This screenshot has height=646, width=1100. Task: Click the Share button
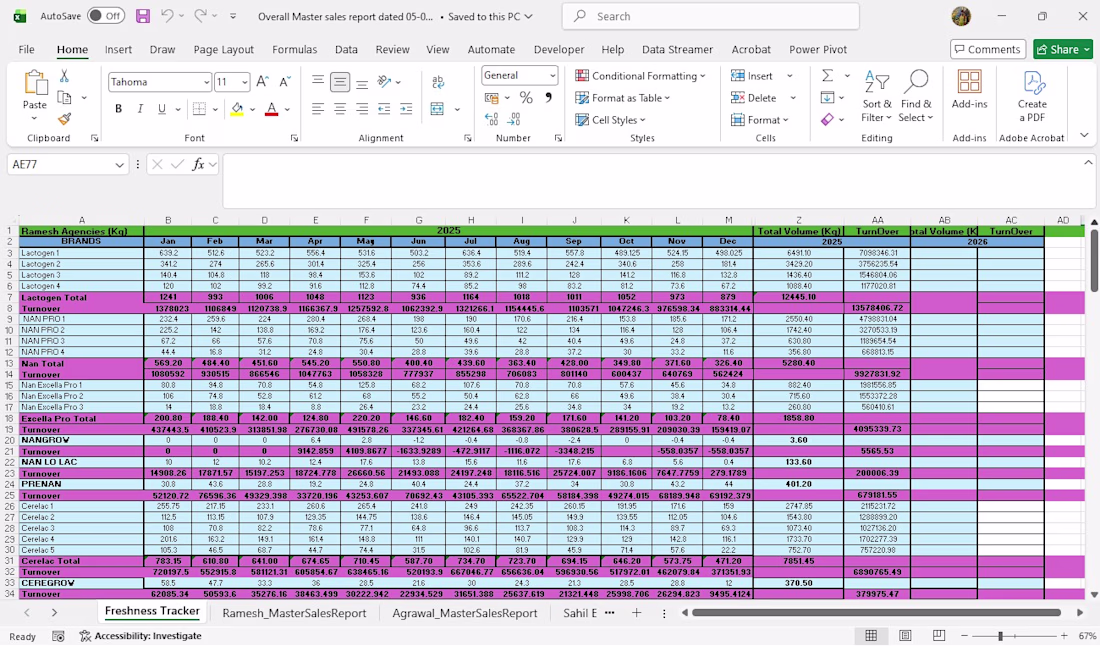point(1062,49)
